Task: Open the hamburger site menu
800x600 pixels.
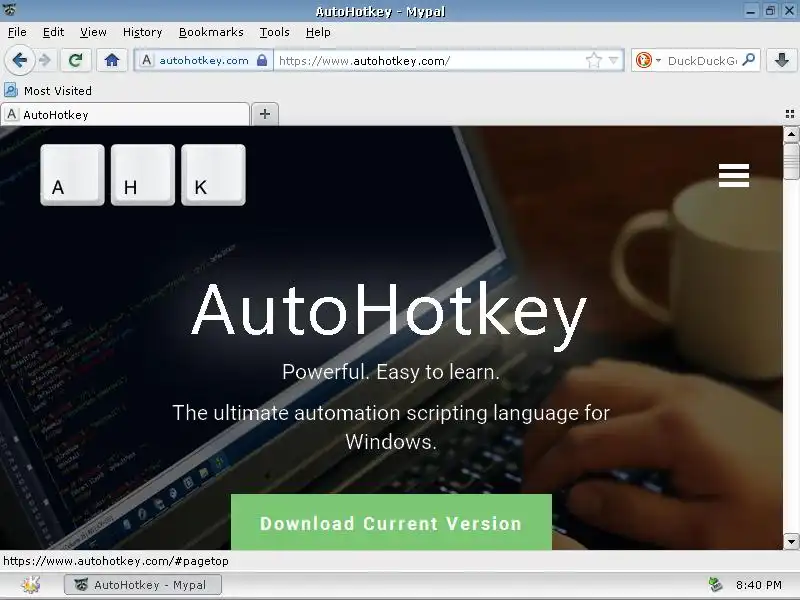Action: (x=734, y=175)
